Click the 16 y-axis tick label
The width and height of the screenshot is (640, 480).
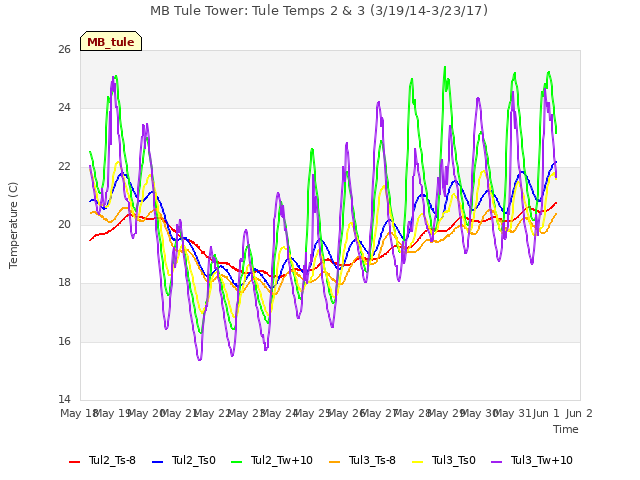64,341
